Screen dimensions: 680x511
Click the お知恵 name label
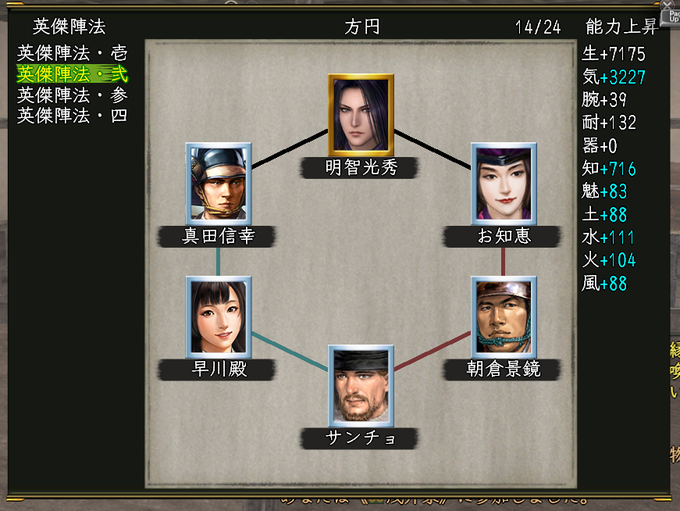(x=502, y=236)
